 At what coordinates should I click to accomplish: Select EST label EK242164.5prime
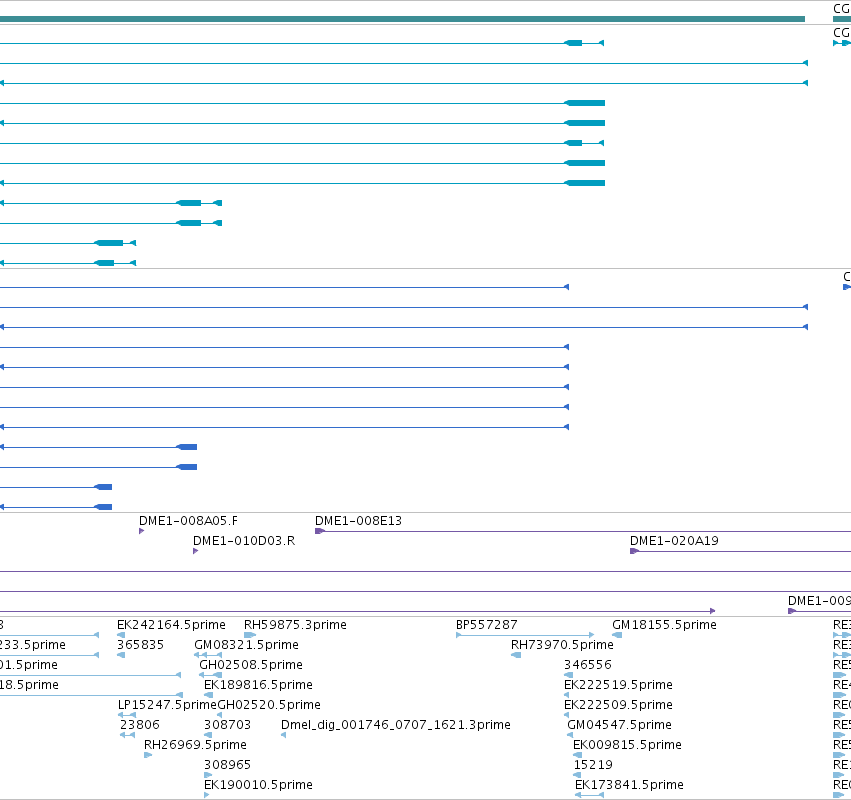tap(171, 625)
